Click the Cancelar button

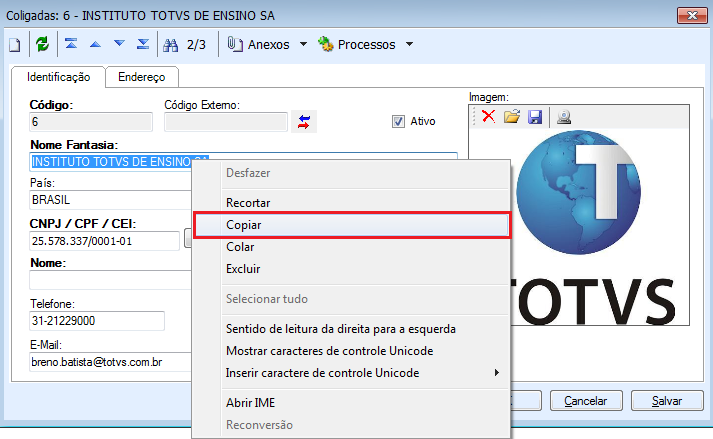pyautogui.click(x=586, y=401)
